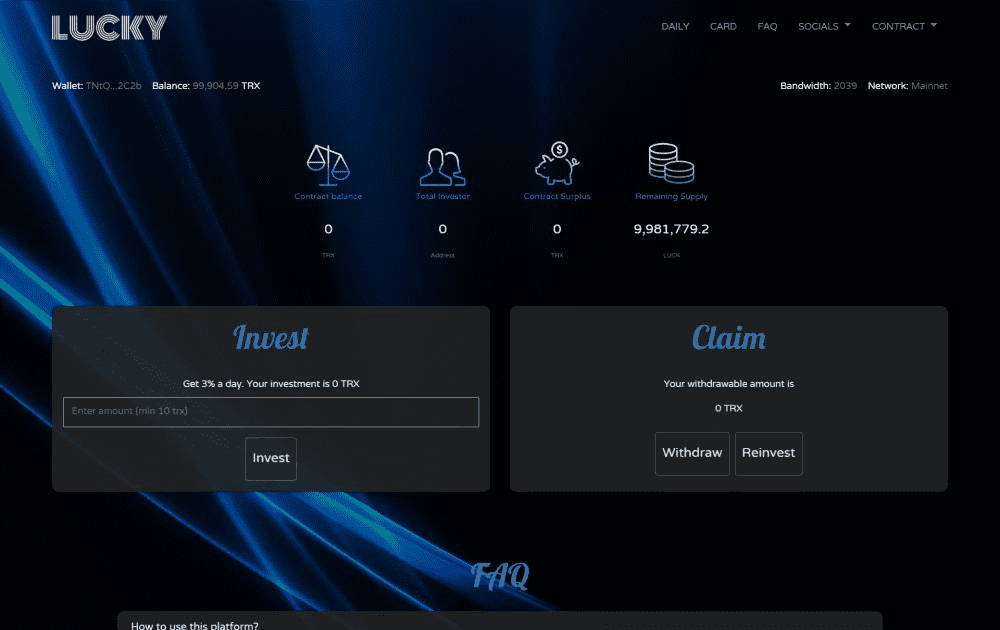Go to the FAQ section
The width and height of the screenshot is (1000, 630).
(x=767, y=26)
